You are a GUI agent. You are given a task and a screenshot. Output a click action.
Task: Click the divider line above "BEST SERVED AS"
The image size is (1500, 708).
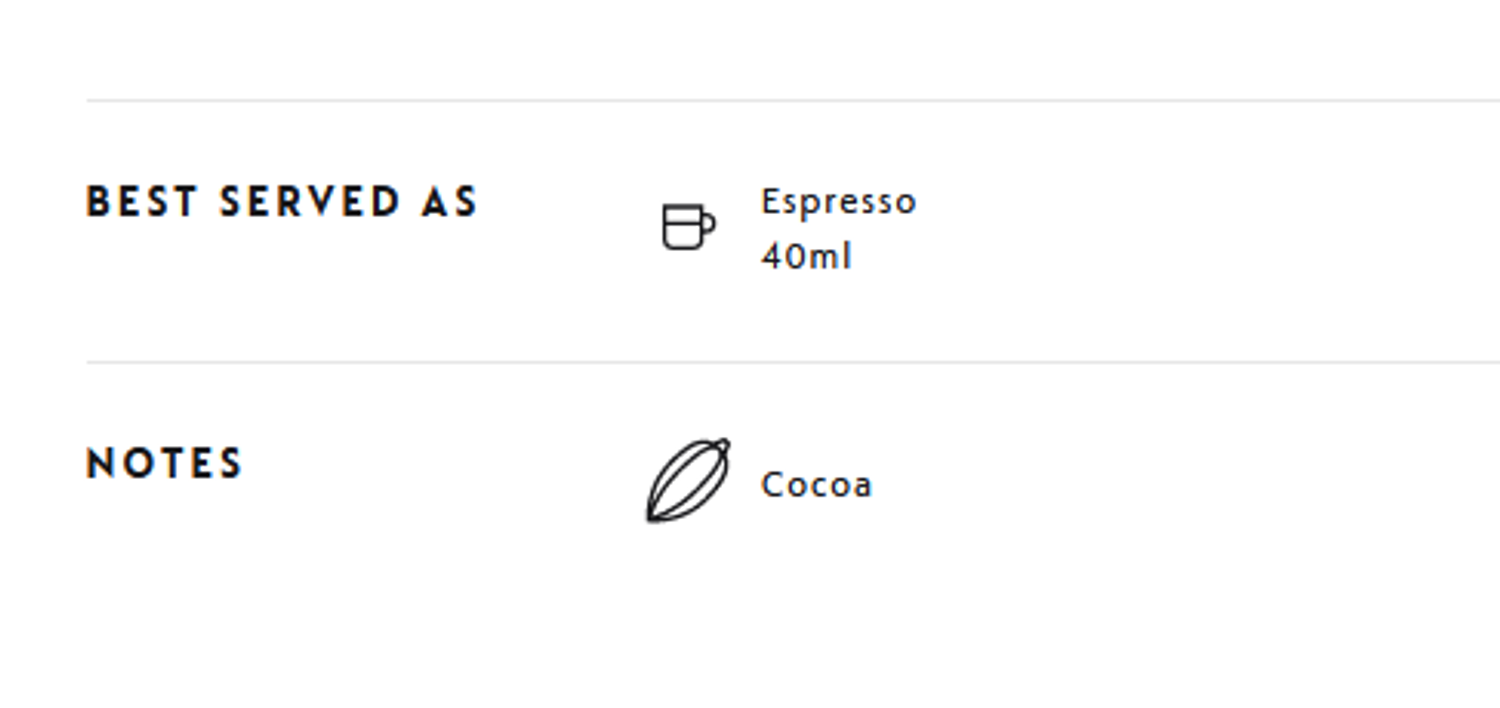pos(790,100)
